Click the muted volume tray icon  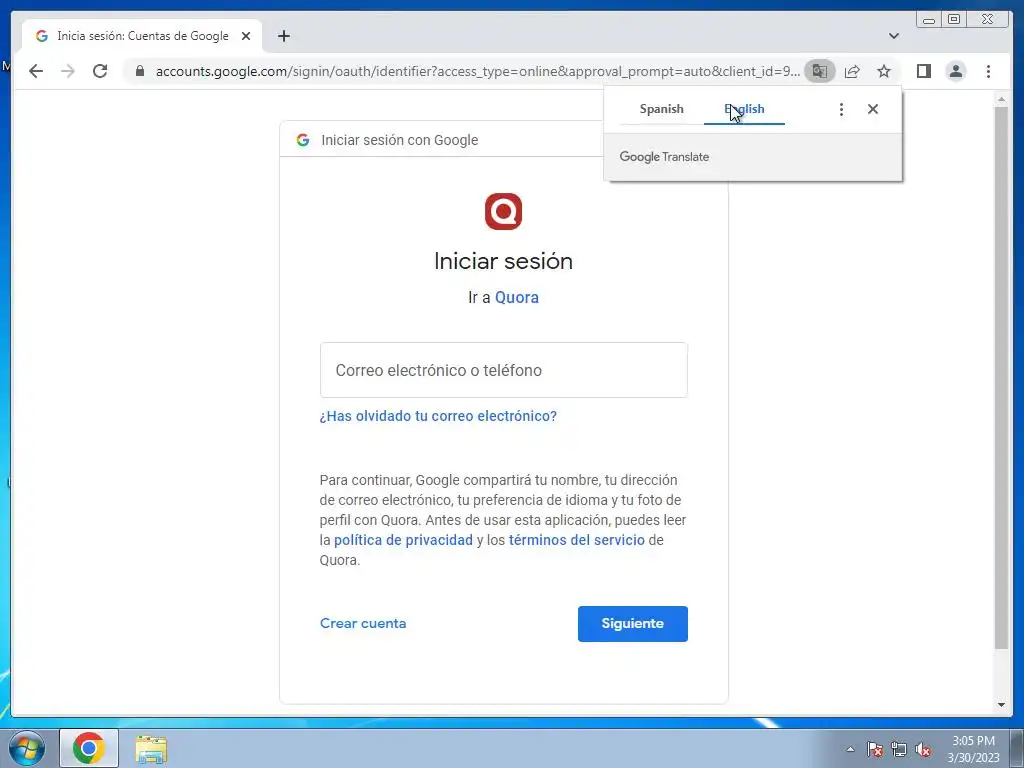(923, 749)
